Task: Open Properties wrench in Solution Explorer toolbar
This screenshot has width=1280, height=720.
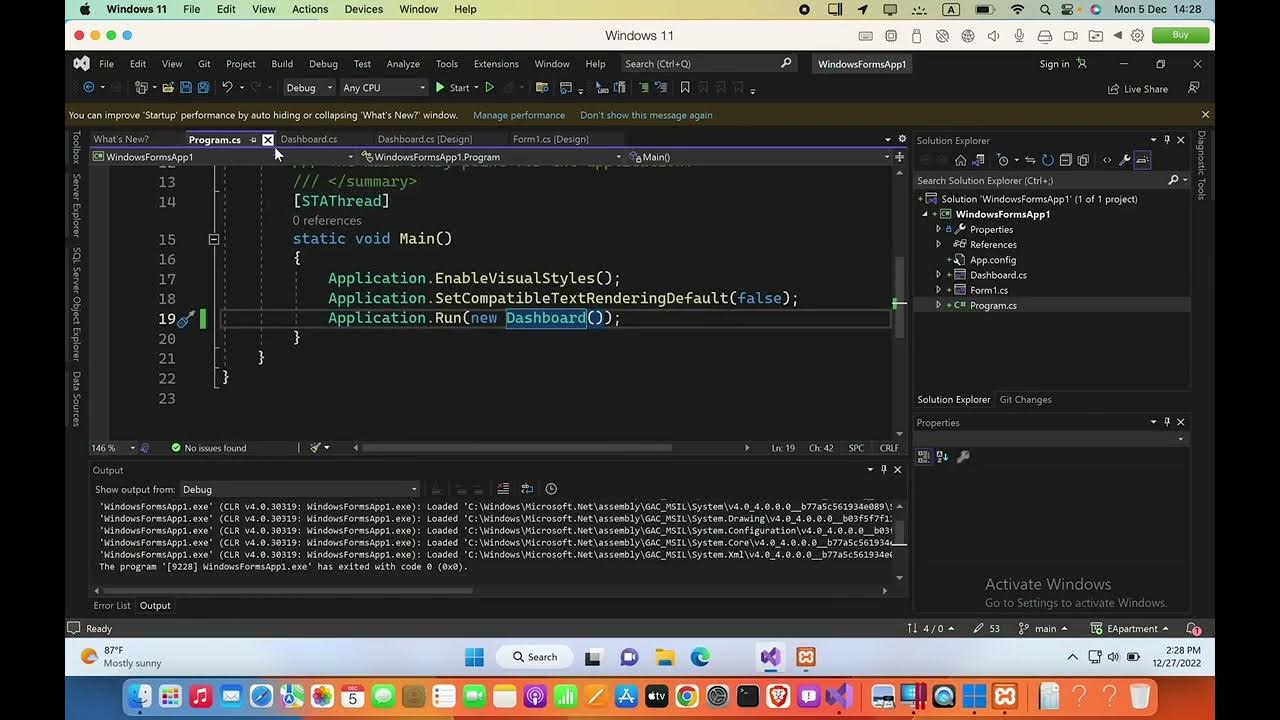Action: click(x=1125, y=160)
